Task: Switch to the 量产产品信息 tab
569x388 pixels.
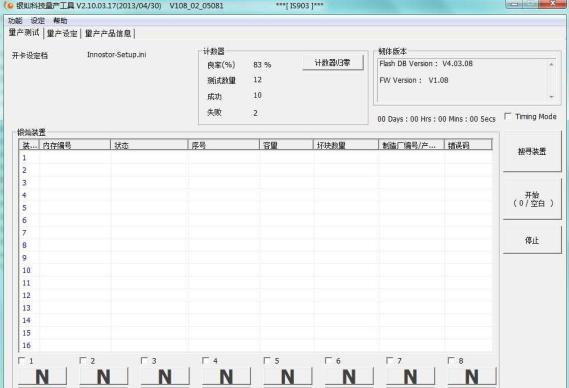Action: (x=108, y=33)
